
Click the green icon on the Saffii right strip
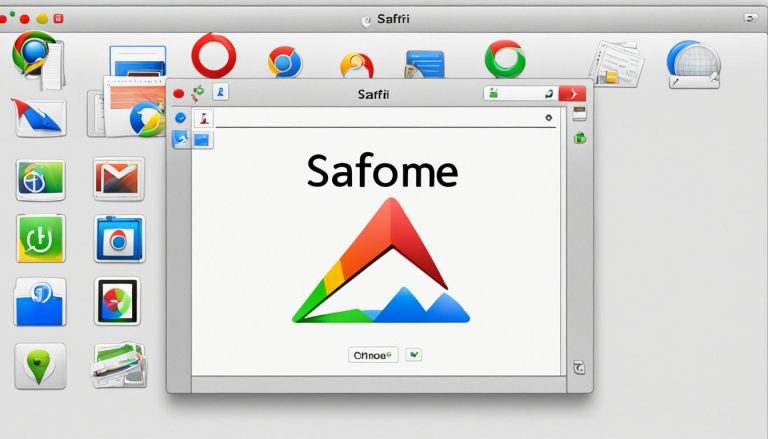click(x=580, y=138)
